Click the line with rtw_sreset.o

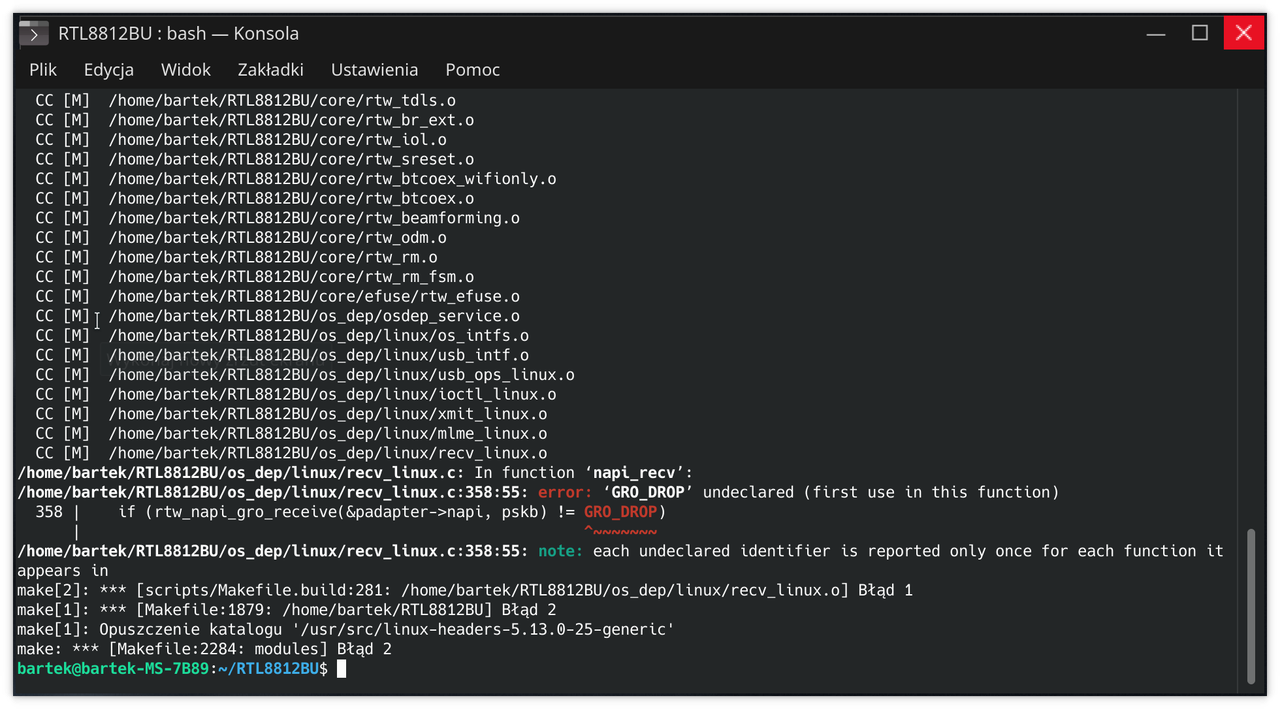255,159
